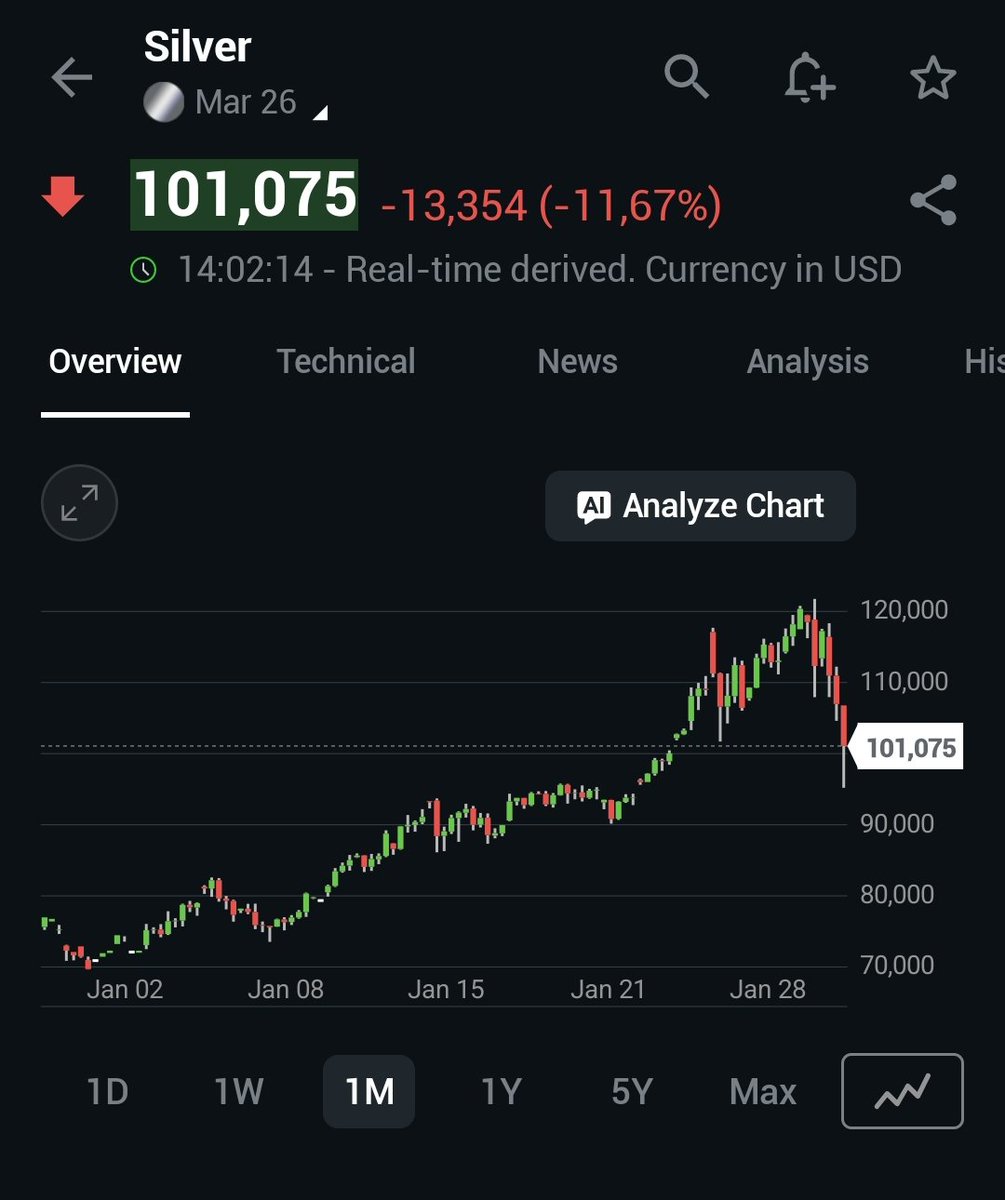Expand chart to fullscreen

click(79, 504)
